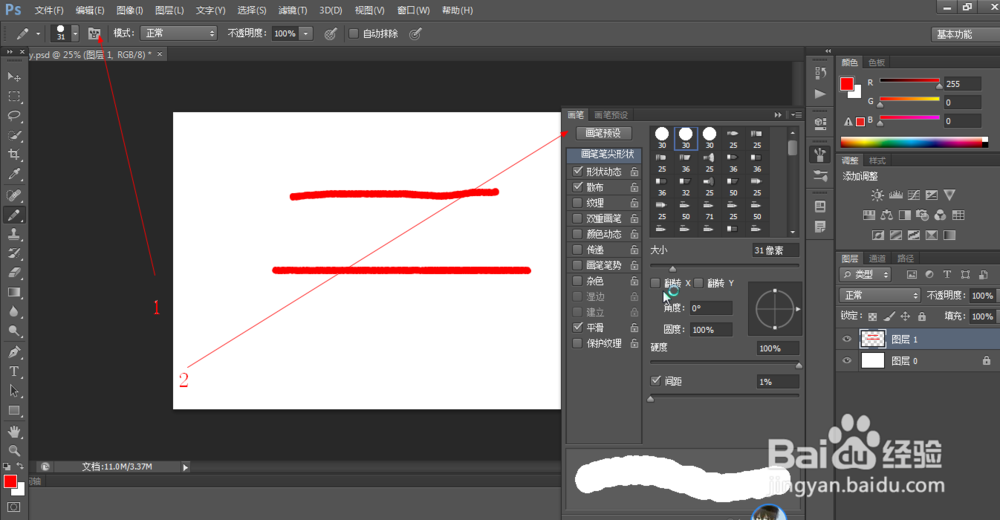Select the Horizontal Type tool

tap(14, 371)
